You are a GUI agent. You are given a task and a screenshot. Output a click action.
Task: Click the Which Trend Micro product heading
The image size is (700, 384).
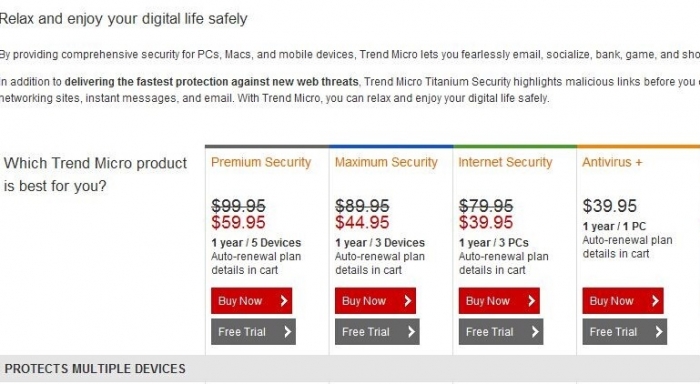coord(95,175)
